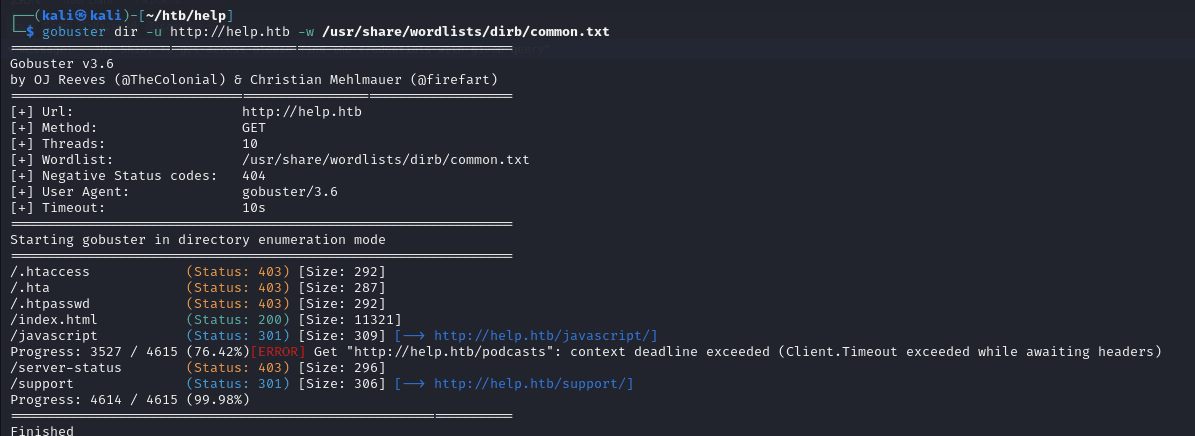Click the Negative Status codes 404 value
Viewport: 1195px width, 436px height.
pyautogui.click(x=254, y=176)
